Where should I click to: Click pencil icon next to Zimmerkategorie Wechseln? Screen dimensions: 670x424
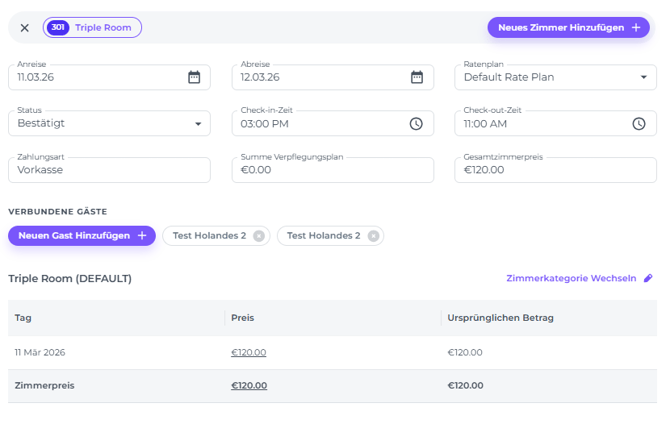tap(648, 279)
